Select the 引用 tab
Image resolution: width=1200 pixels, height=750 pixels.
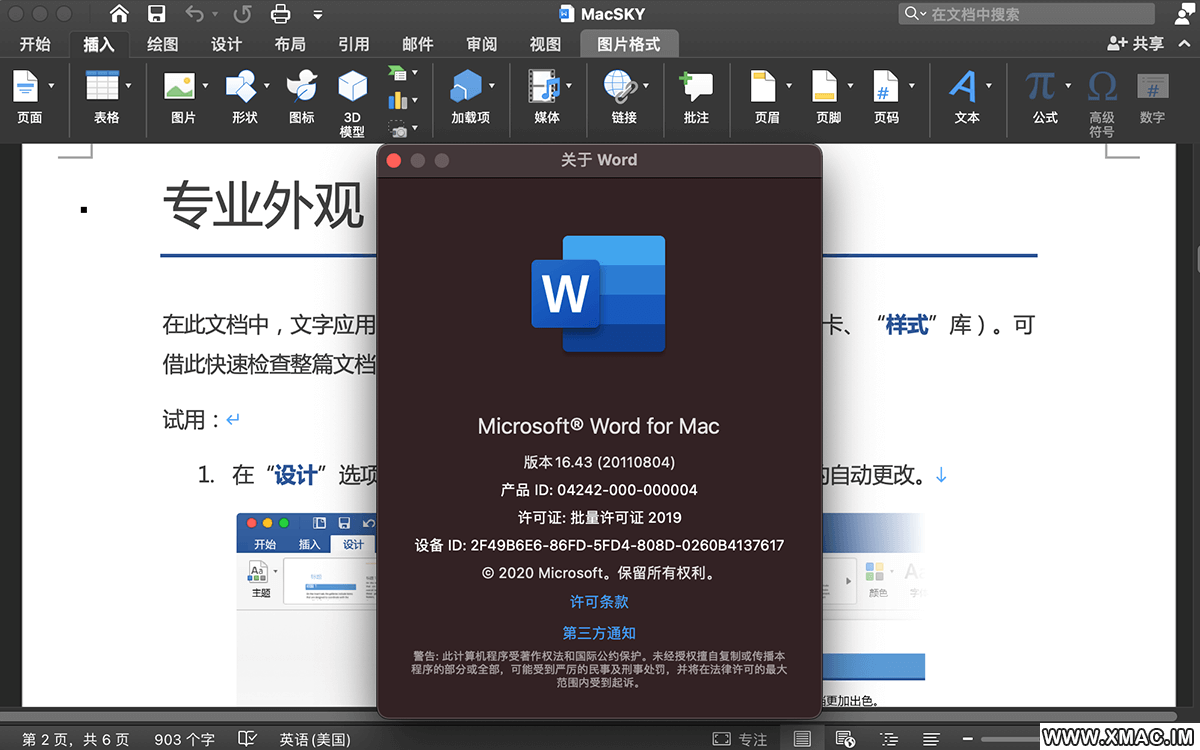[x=354, y=44]
